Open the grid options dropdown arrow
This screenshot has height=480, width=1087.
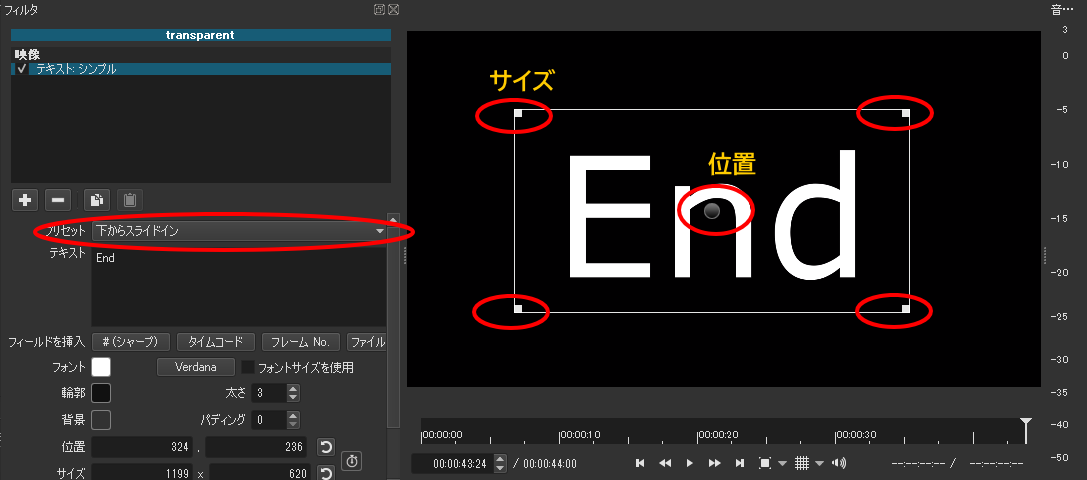click(819, 463)
